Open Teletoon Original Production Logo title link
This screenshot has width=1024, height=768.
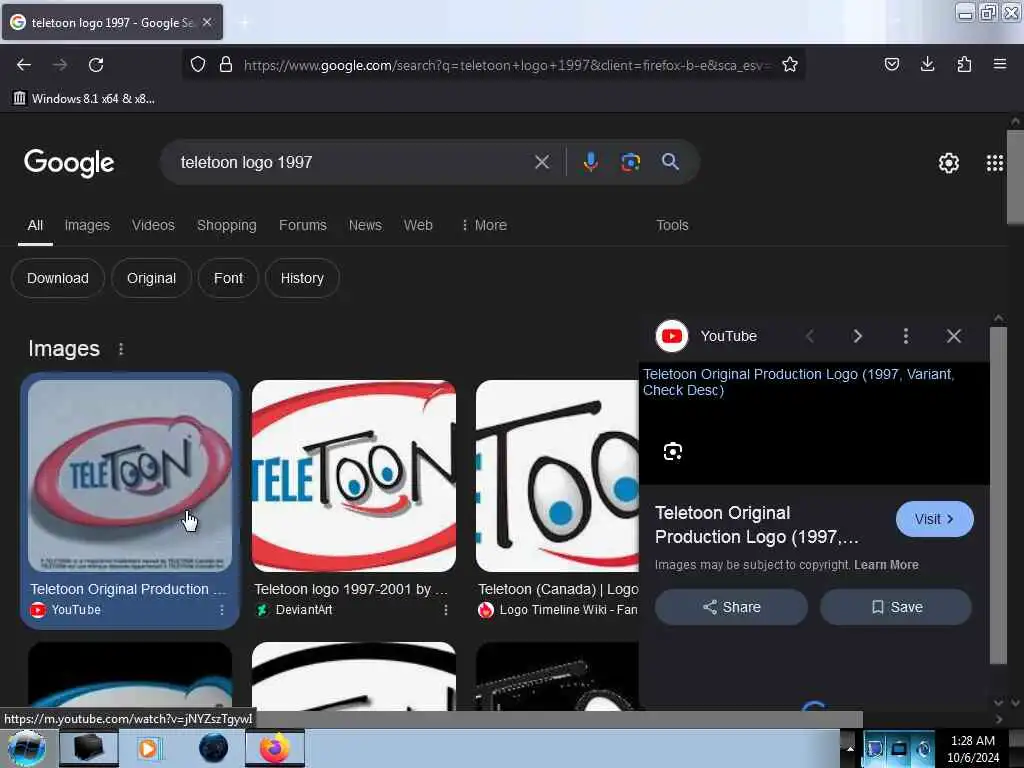click(x=756, y=525)
